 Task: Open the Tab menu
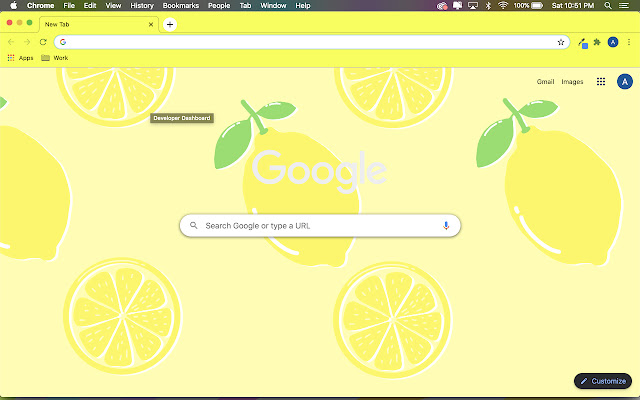point(245,5)
